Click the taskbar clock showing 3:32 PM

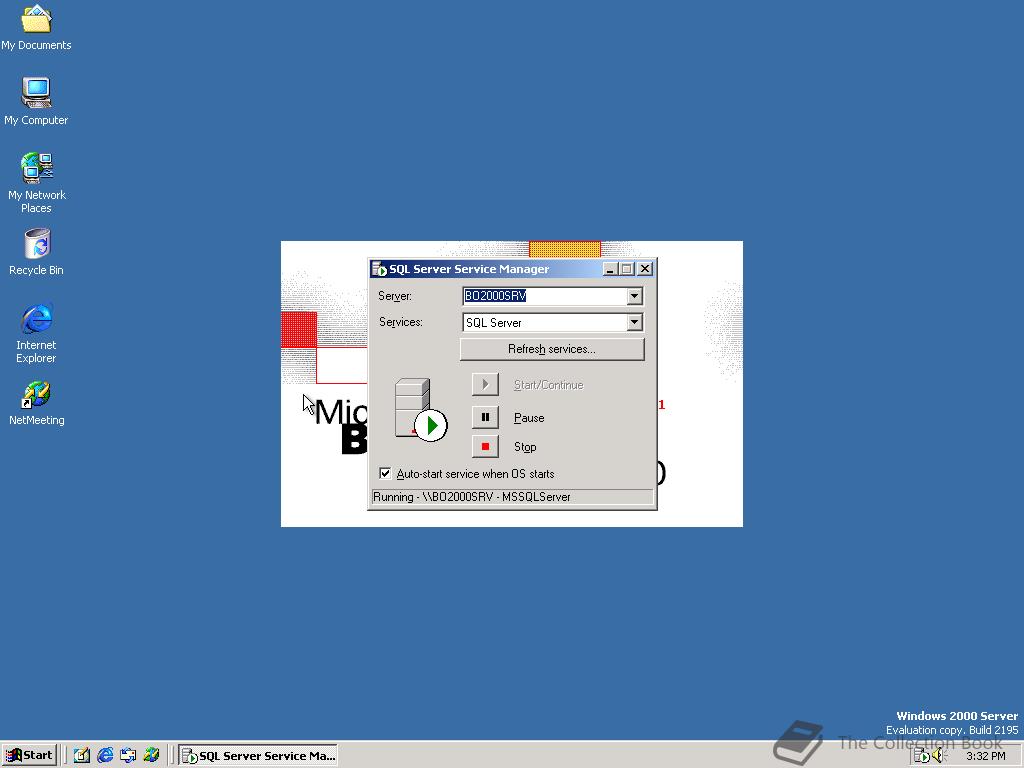(x=985, y=756)
